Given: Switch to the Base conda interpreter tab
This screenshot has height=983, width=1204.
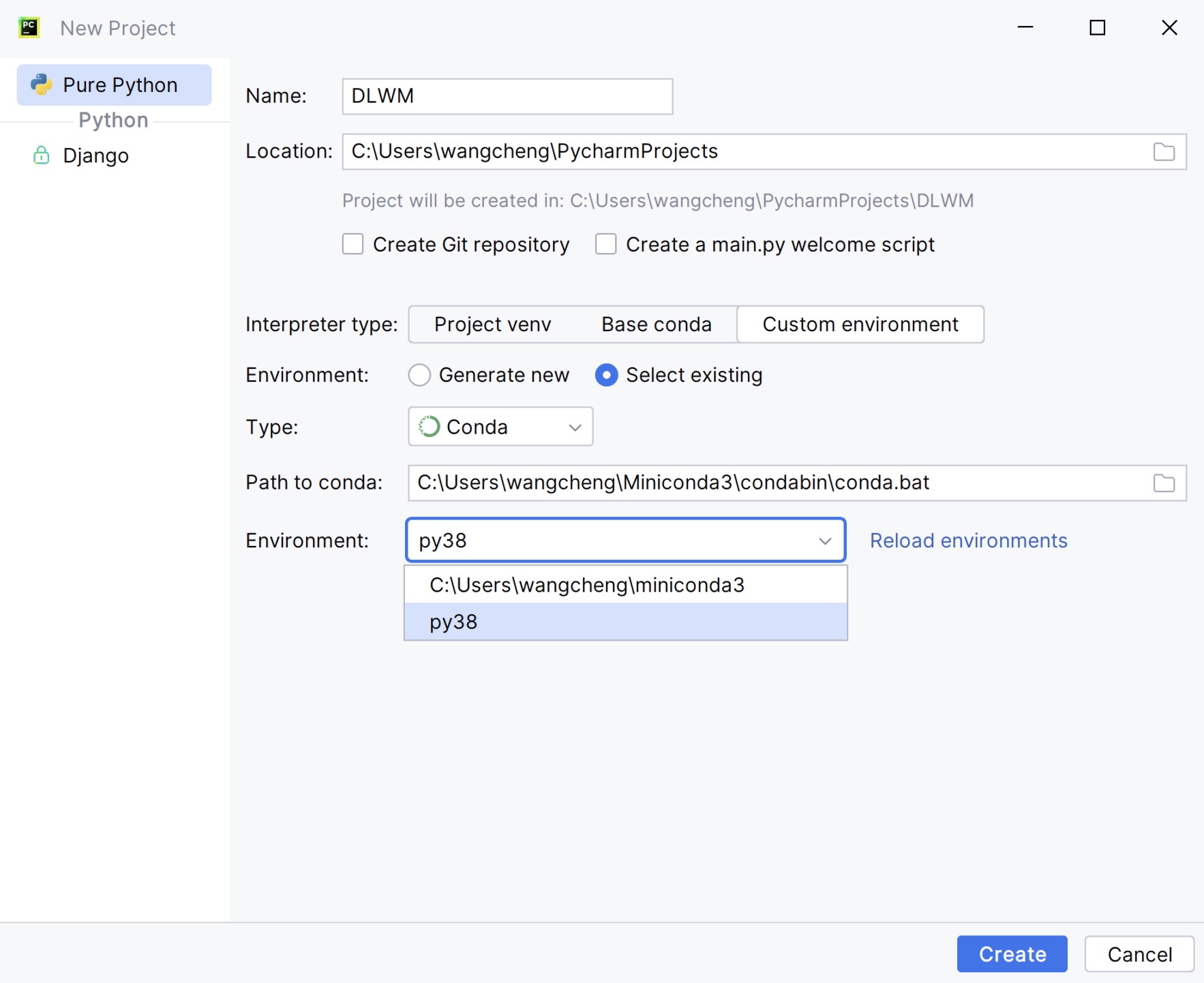Looking at the screenshot, I should [656, 324].
